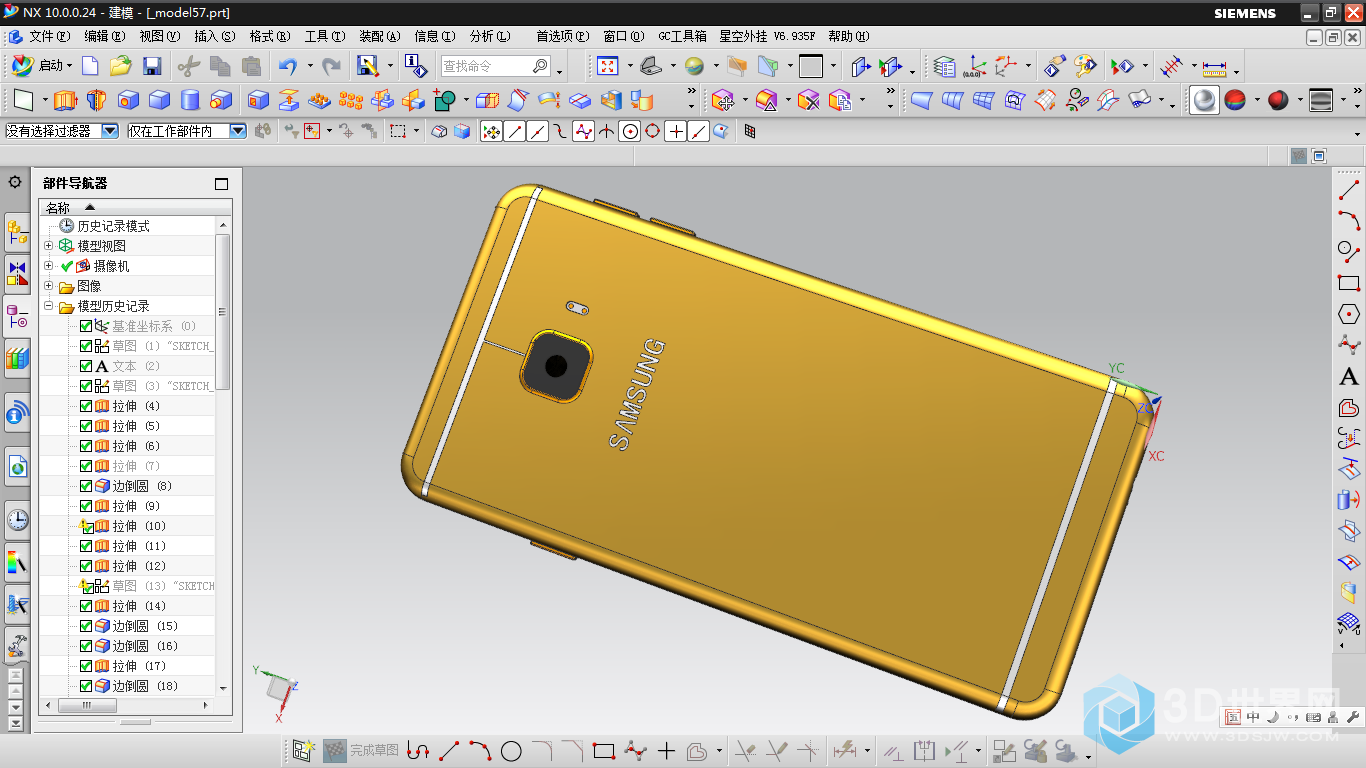Open the GC工具箱 menu
Viewport: 1366px width, 768px height.
coord(682,36)
